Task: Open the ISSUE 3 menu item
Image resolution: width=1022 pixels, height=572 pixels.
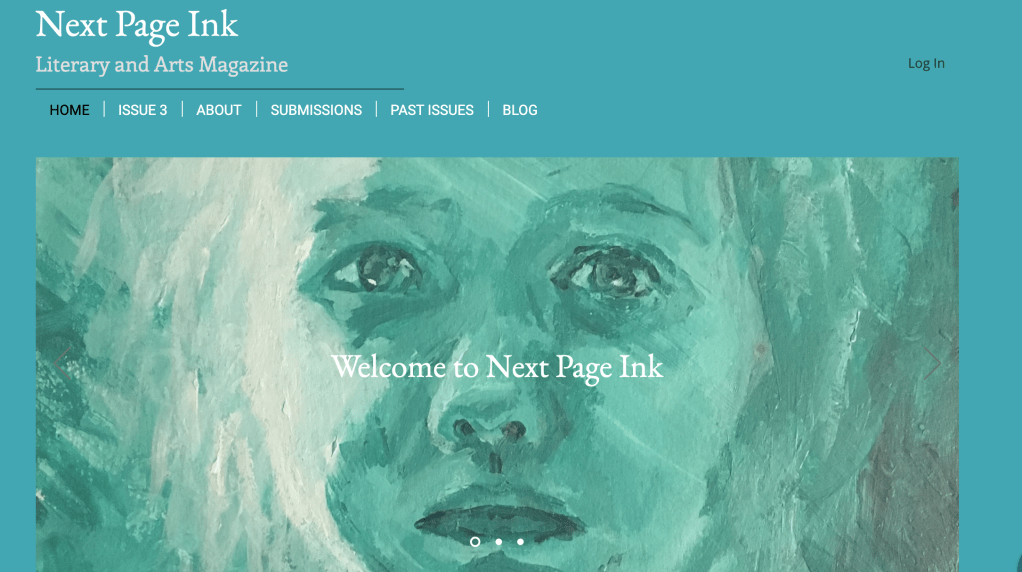Action: 143,110
